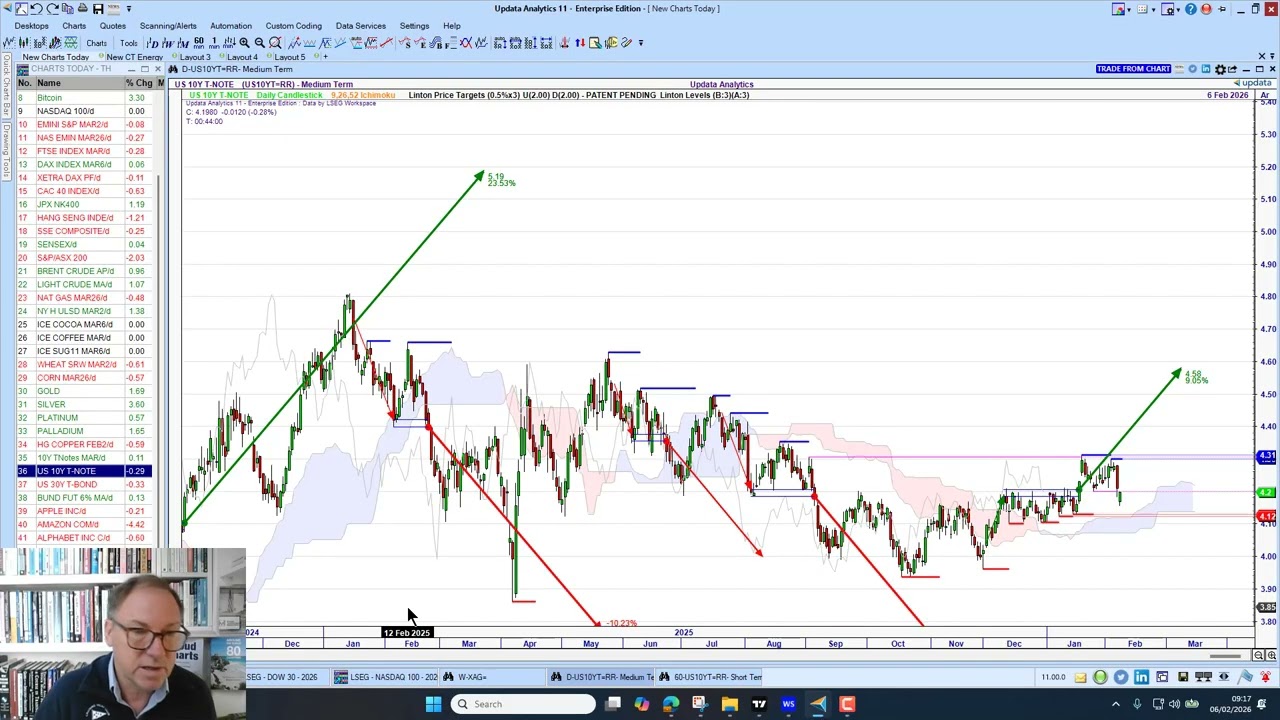Click the blue Help question mark icon
Viewport: 1280px width, 720px height.
[1191, 9]
